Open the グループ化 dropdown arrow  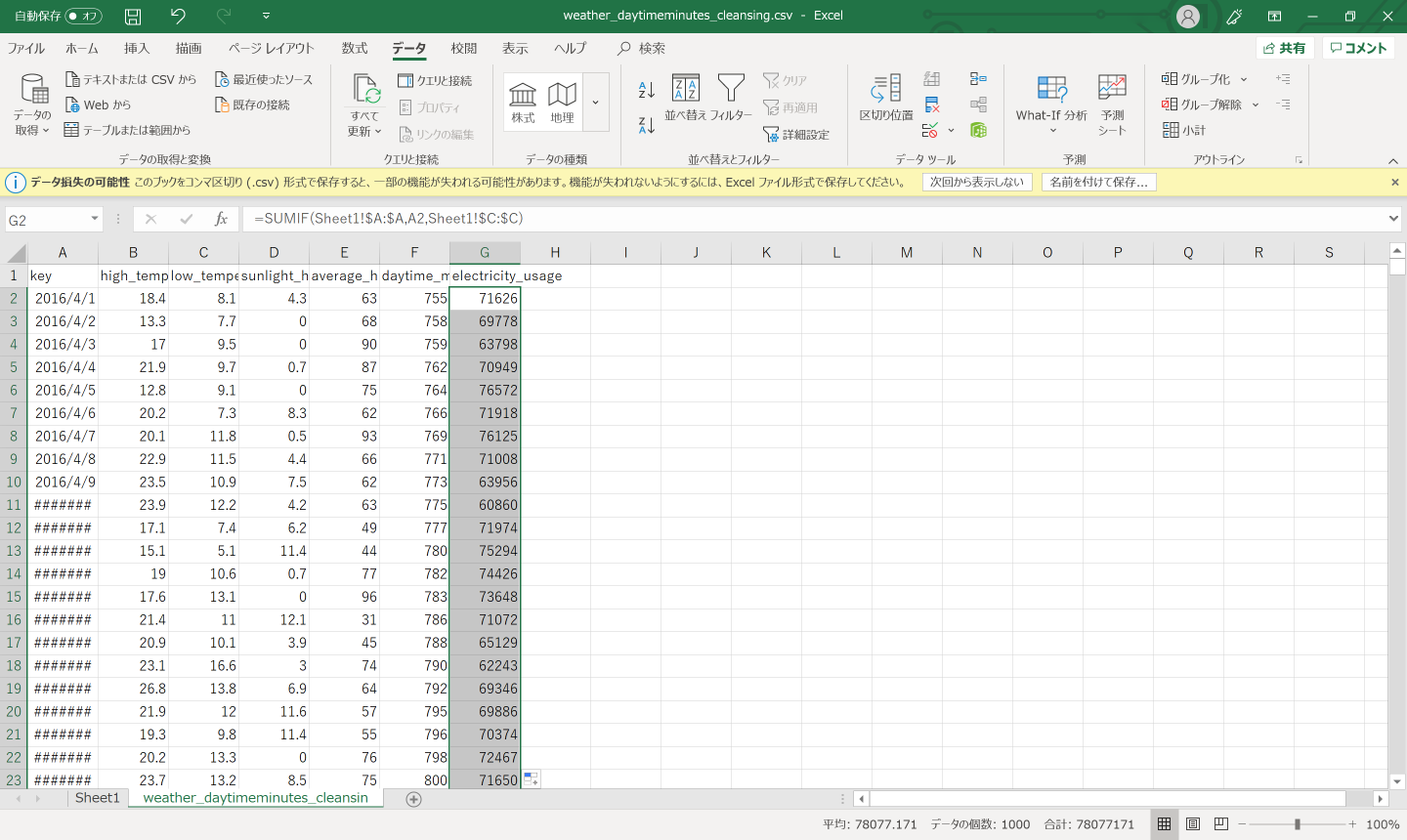(1244, 79)
